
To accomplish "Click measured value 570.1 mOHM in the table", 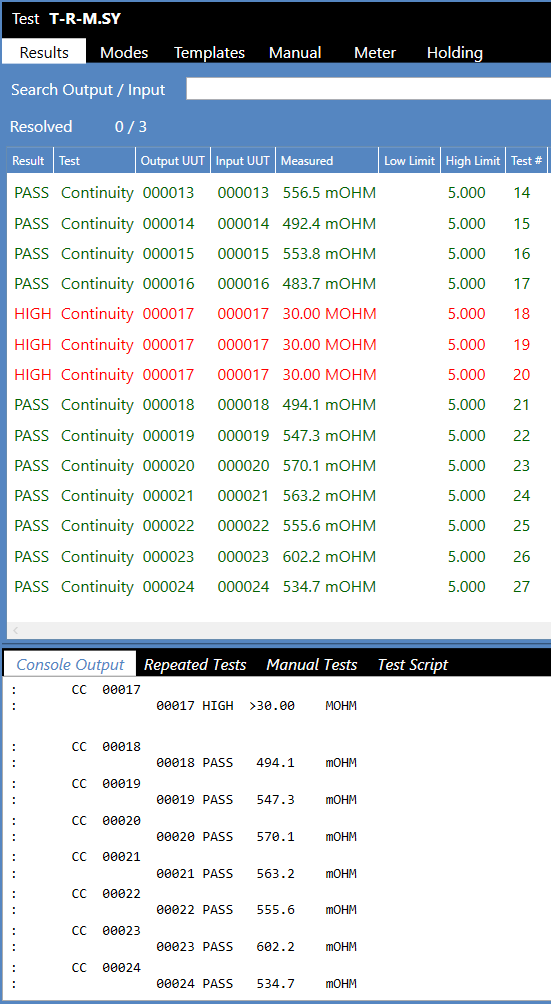I will [329, 466].
